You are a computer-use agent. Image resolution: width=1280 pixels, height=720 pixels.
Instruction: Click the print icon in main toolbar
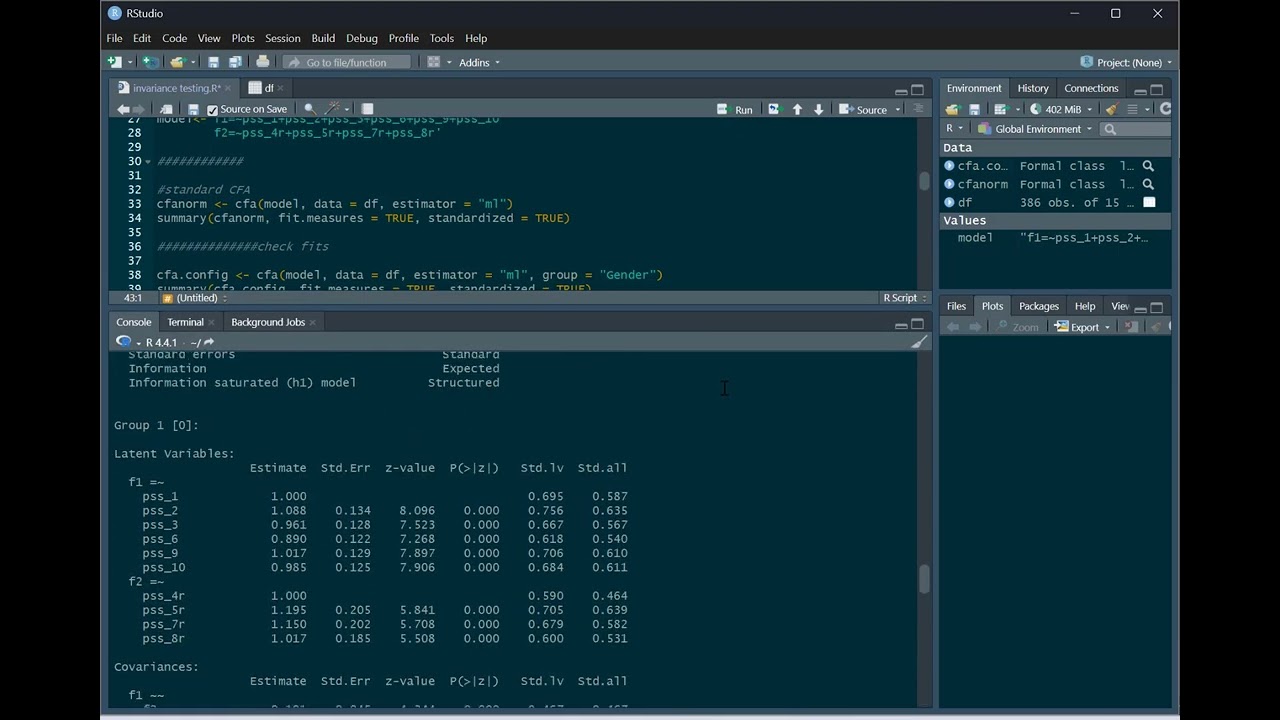(262, 62)
